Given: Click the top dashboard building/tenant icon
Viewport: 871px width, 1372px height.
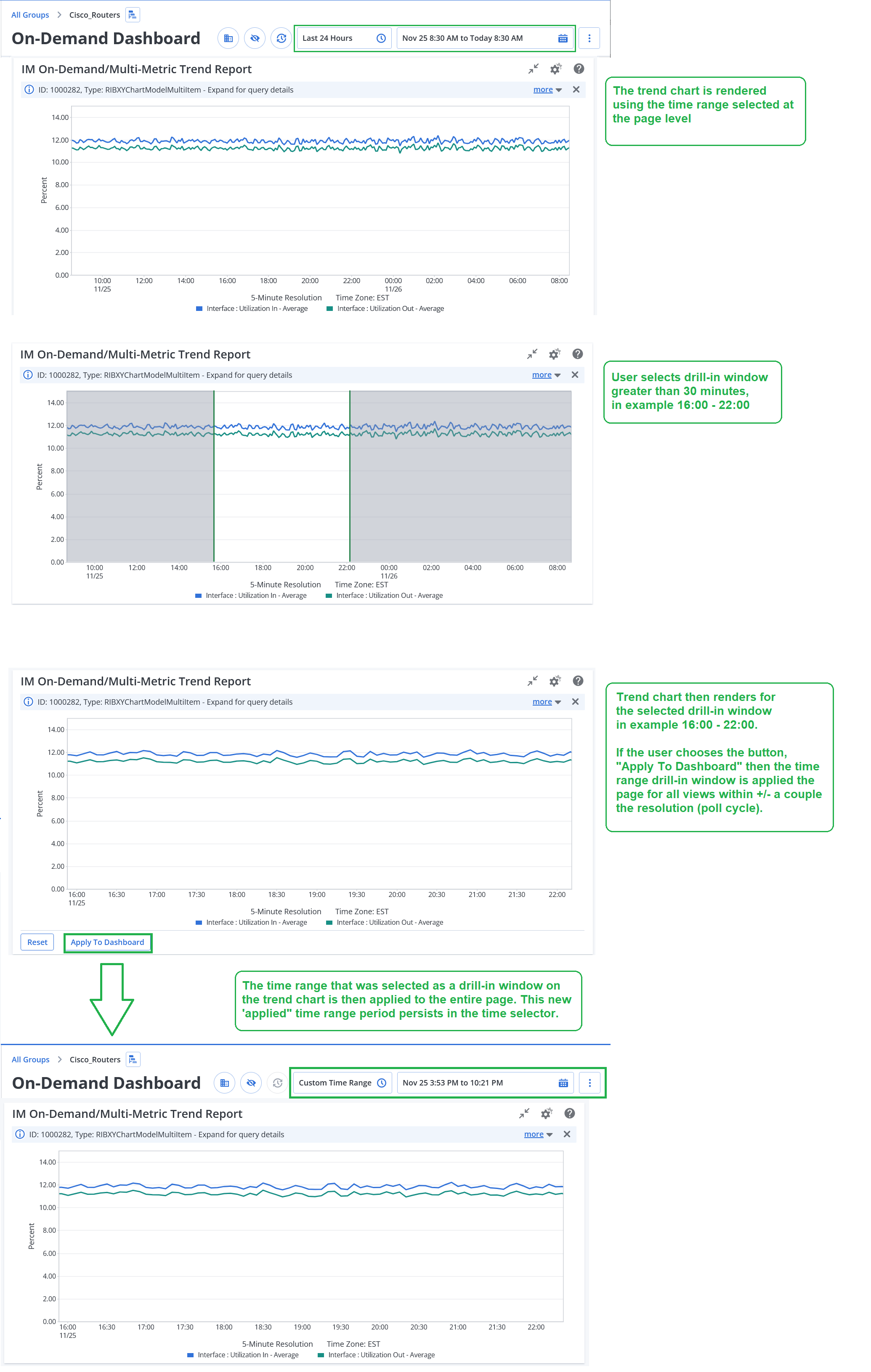Looking at the screenshot, I should click(x=228, y=38).
